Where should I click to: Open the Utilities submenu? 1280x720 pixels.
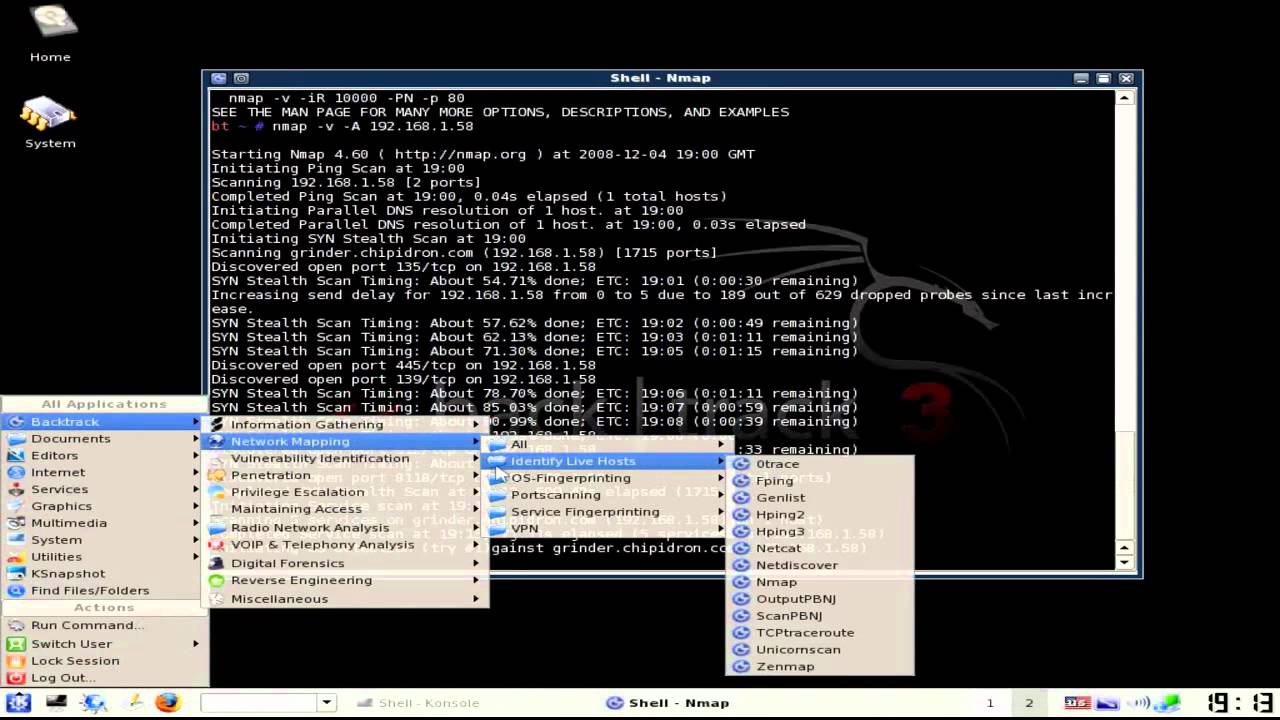point(103,557)
